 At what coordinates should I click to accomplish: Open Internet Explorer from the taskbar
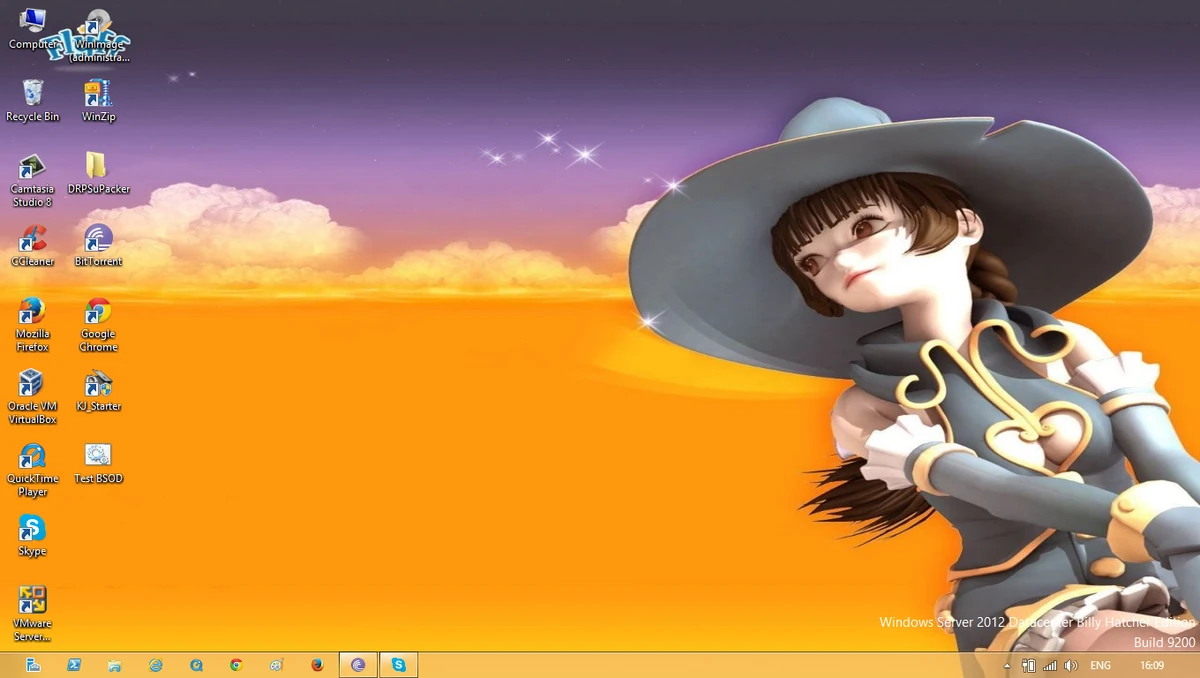coord(155,664)
